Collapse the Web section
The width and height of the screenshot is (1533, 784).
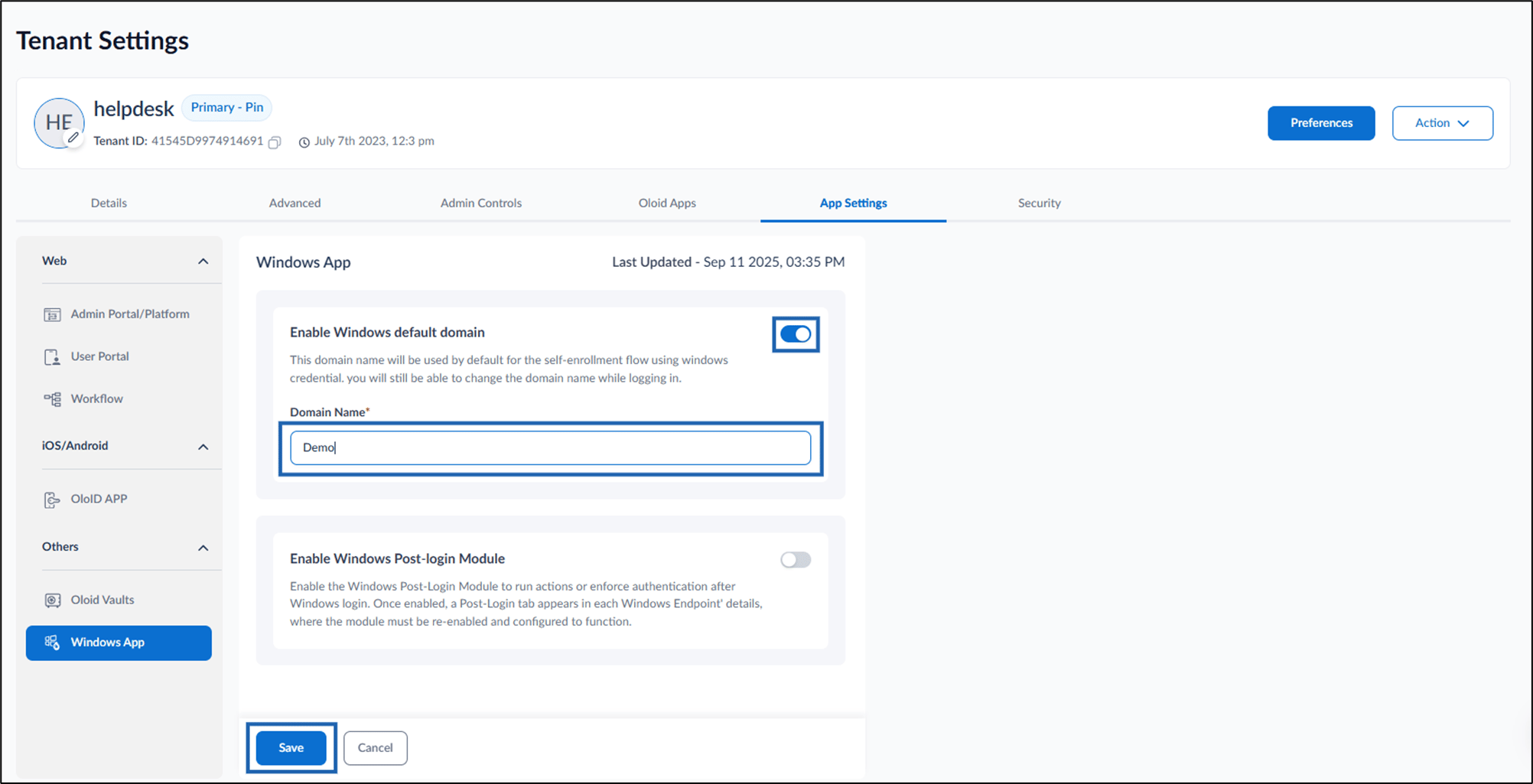point(203,262)
